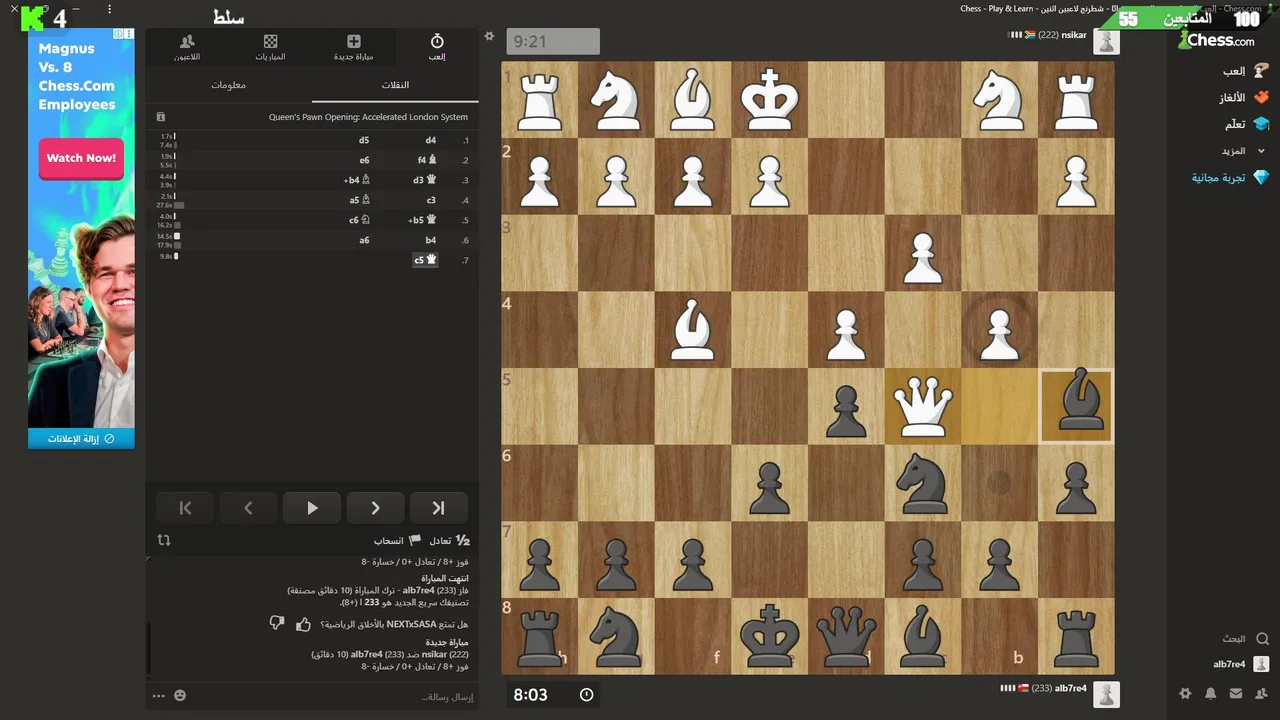
Task: Select black's bishop move a5
Action: click(x=360, y=200)
